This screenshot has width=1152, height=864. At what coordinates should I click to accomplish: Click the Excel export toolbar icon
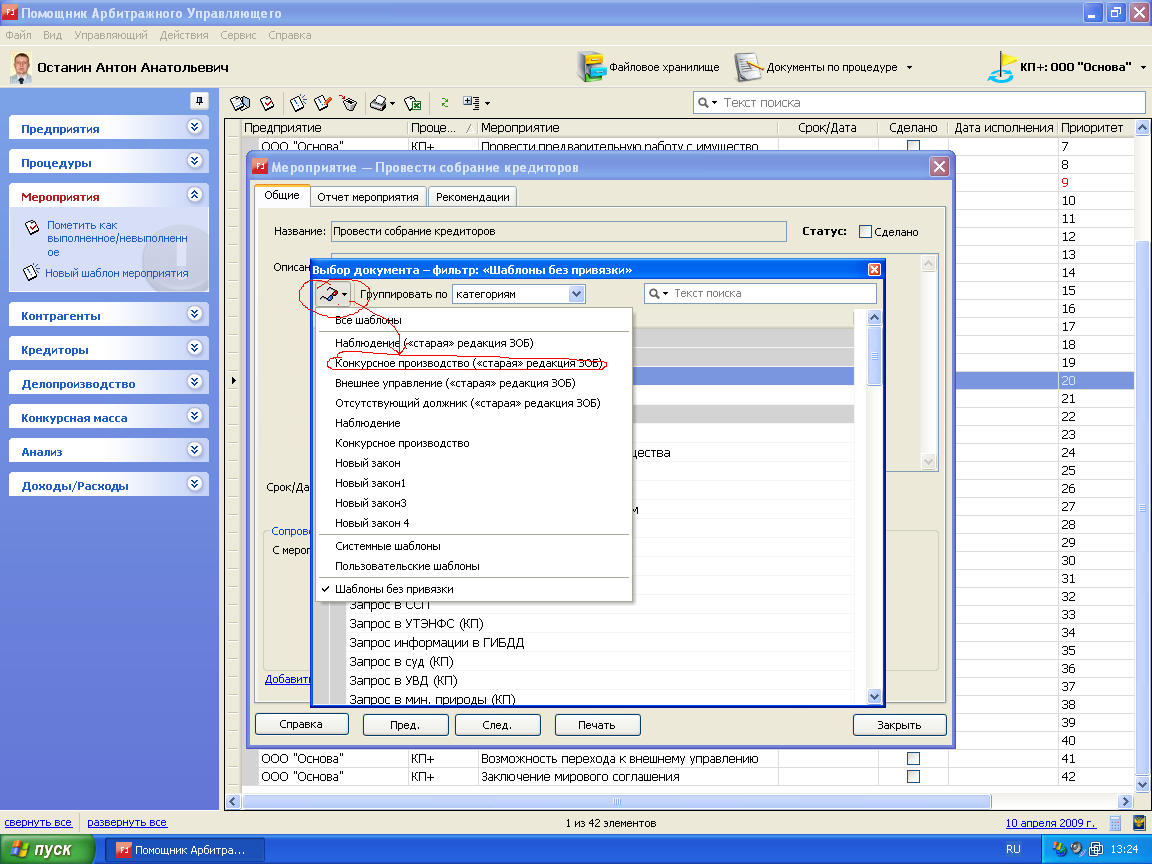pos(413,103)
